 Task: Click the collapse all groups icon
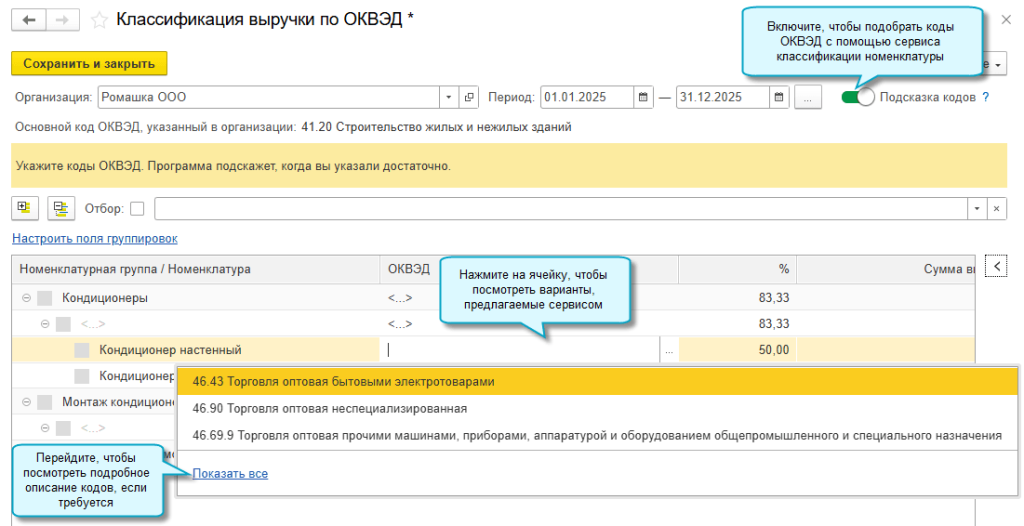(x=61, y=208)
